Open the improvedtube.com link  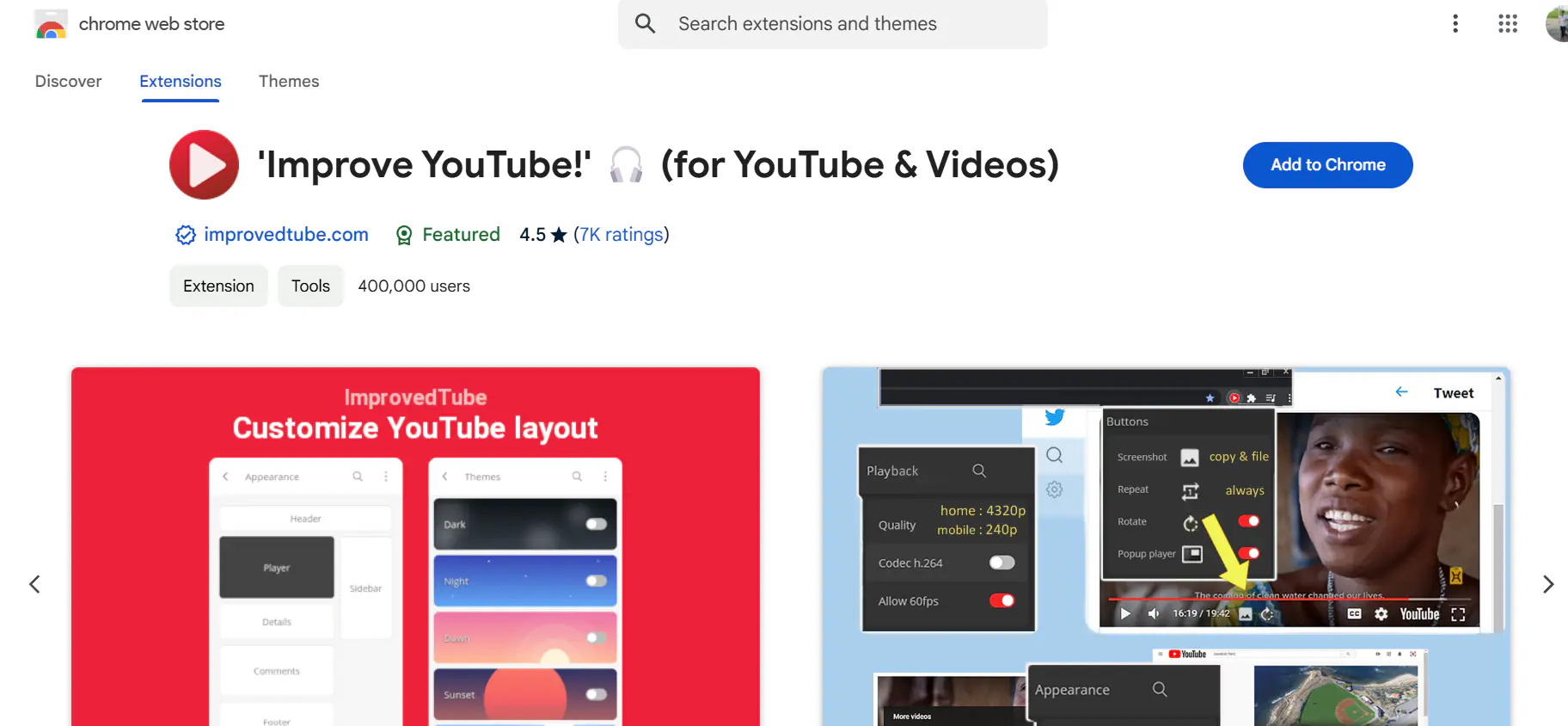(286, 234)
